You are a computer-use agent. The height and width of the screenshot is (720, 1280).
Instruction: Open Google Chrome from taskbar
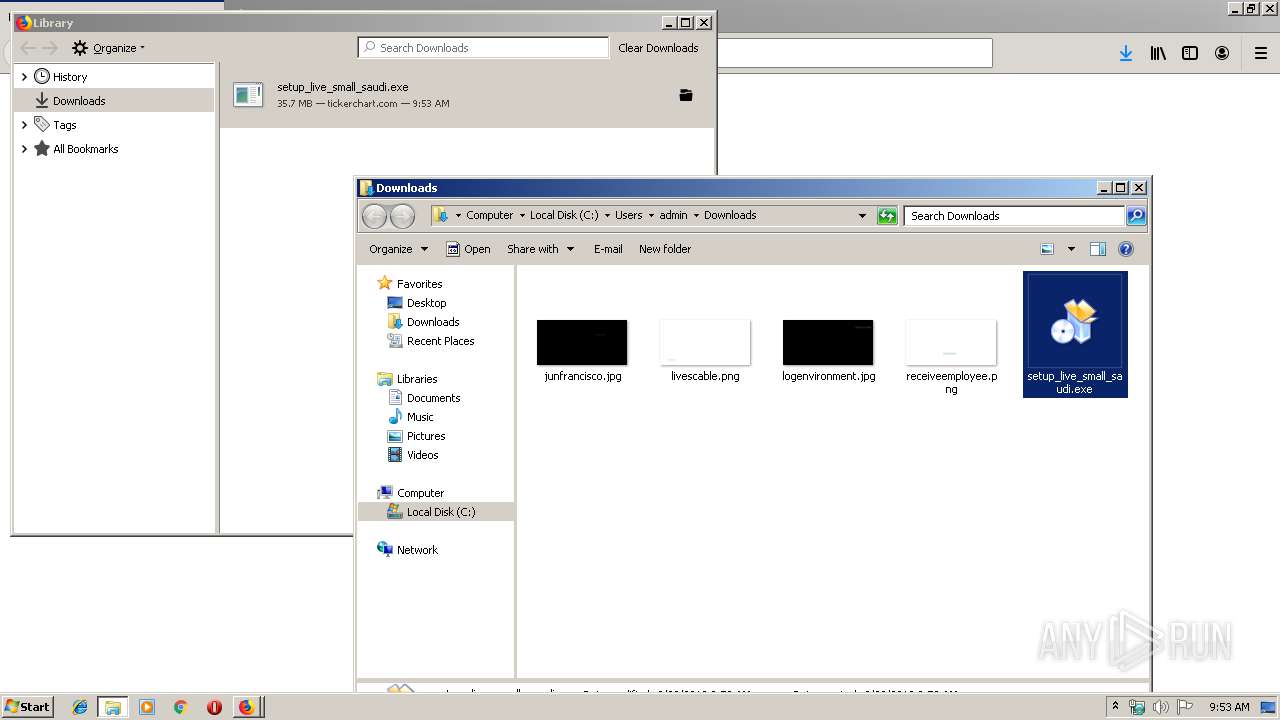tap(180, 707)
